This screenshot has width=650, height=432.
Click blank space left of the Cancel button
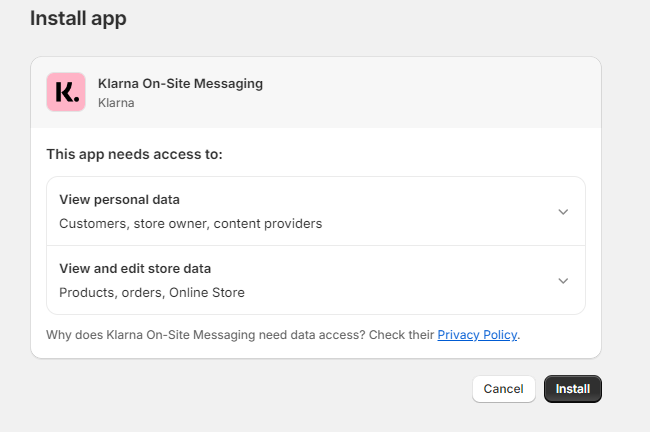coord(300,389)
